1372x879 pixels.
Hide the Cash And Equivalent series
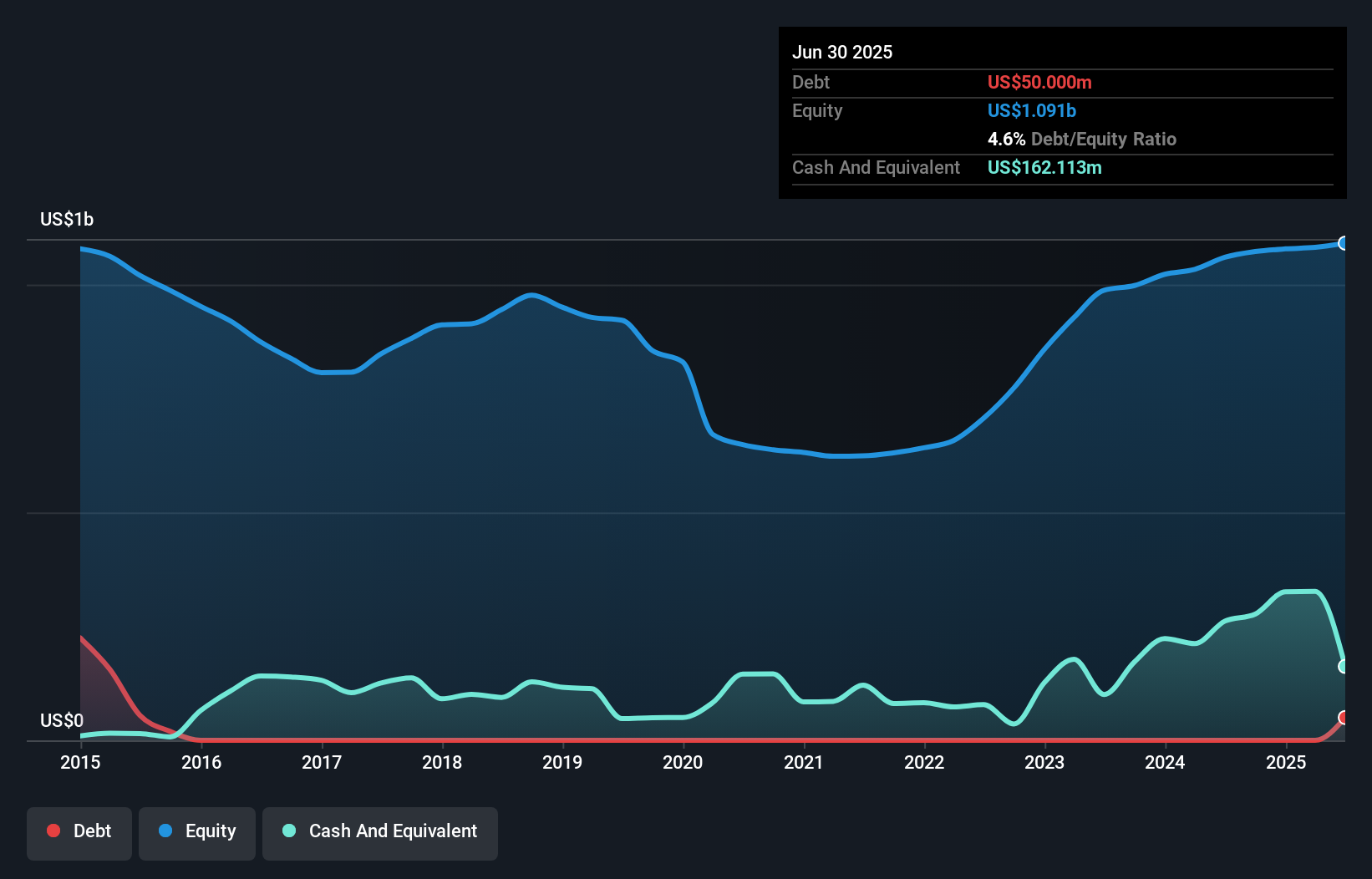(380, 832)
